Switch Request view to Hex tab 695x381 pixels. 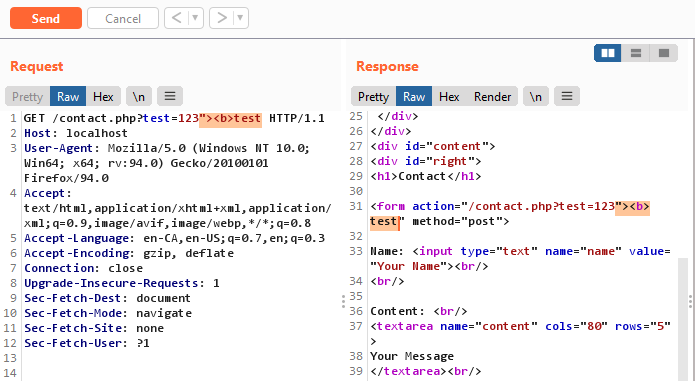(103, 96)
